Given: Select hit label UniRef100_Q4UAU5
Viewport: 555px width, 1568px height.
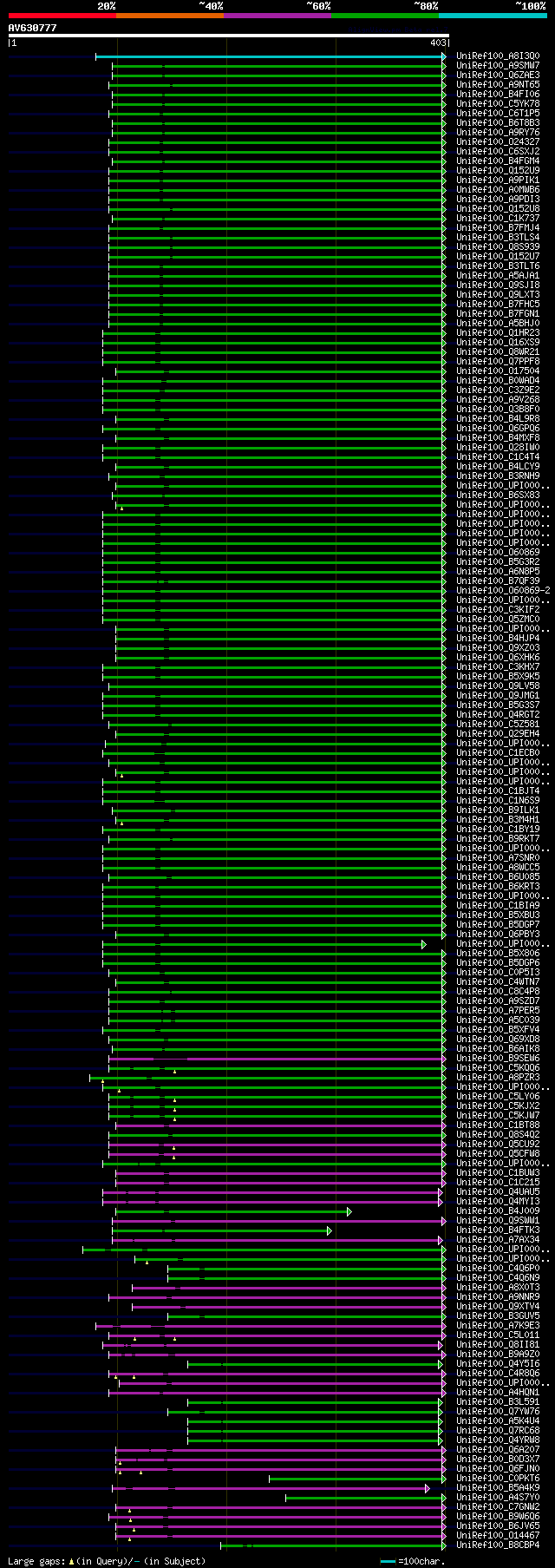Looking at the screenshot, I should pyautogui.click(x=498, y=1192).
